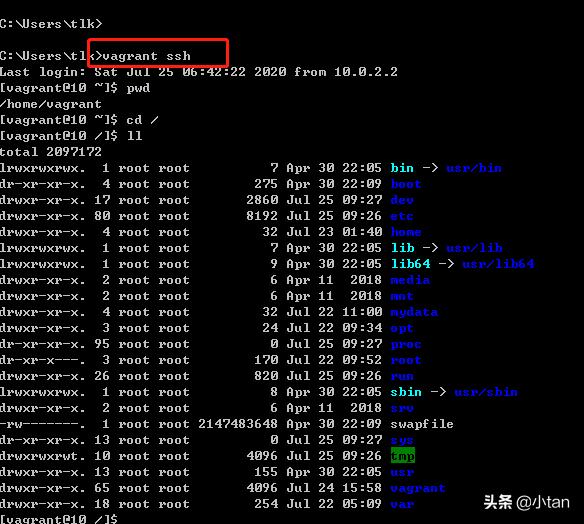The height and width of the screenshot is (524, 584).
Task: Select the 'total 2097172' line
Action: point(51,152)
